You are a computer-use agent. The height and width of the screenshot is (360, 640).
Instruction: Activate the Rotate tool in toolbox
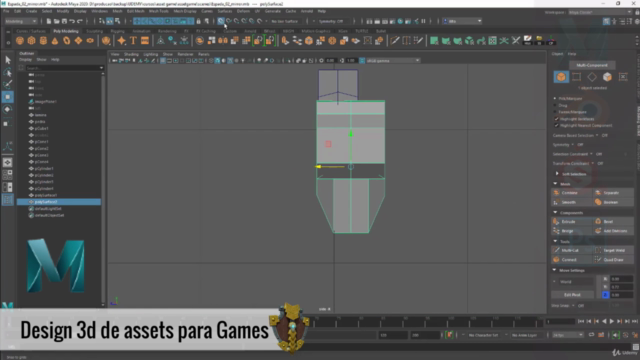[7, 109]
